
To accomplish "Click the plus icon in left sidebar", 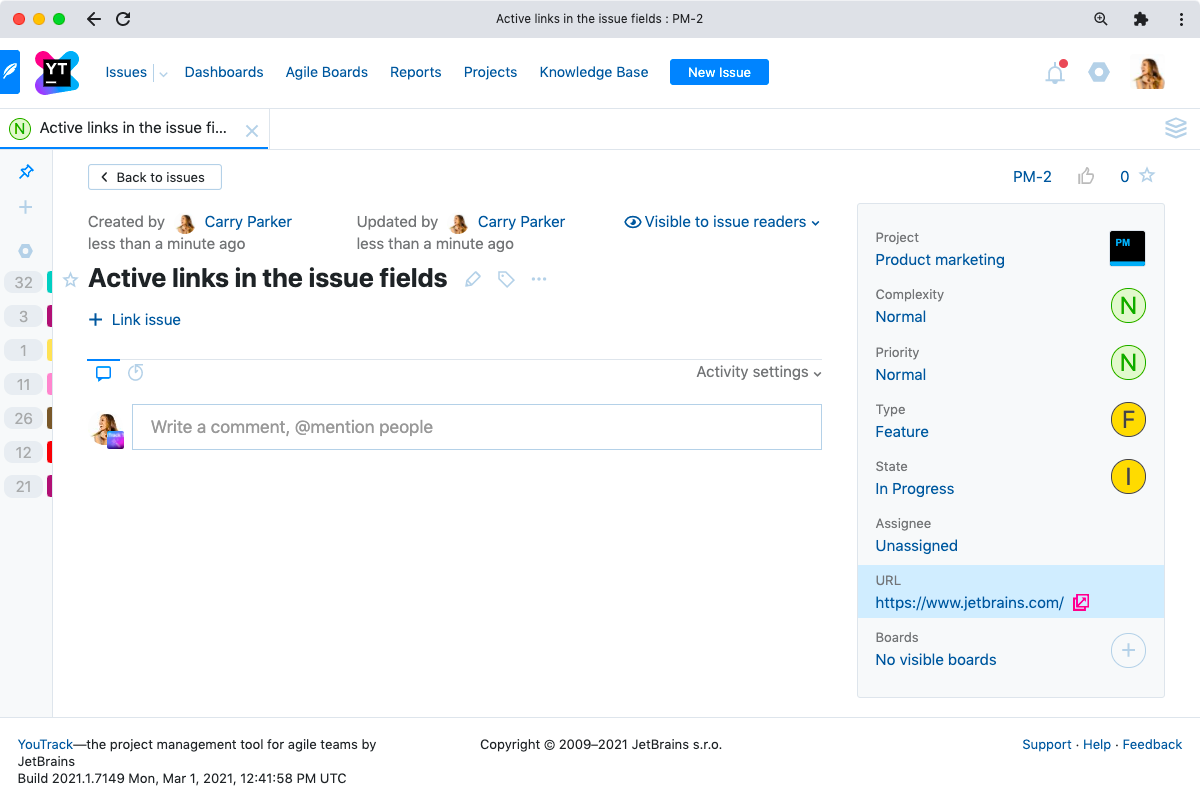I will 26,207.
